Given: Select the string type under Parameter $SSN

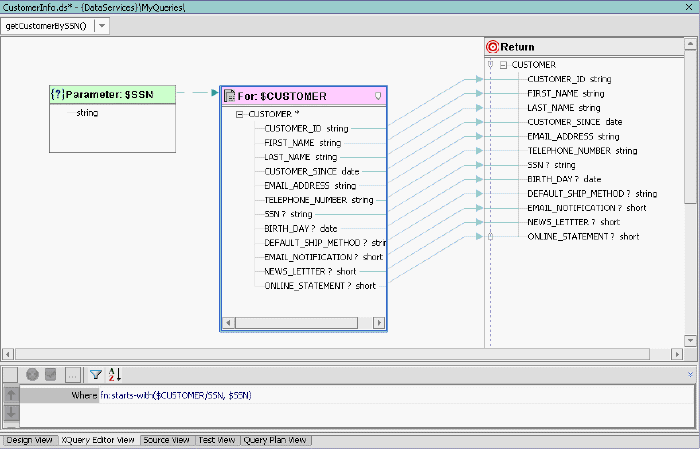Looking at the screenshot, I should tap(87, 113).
